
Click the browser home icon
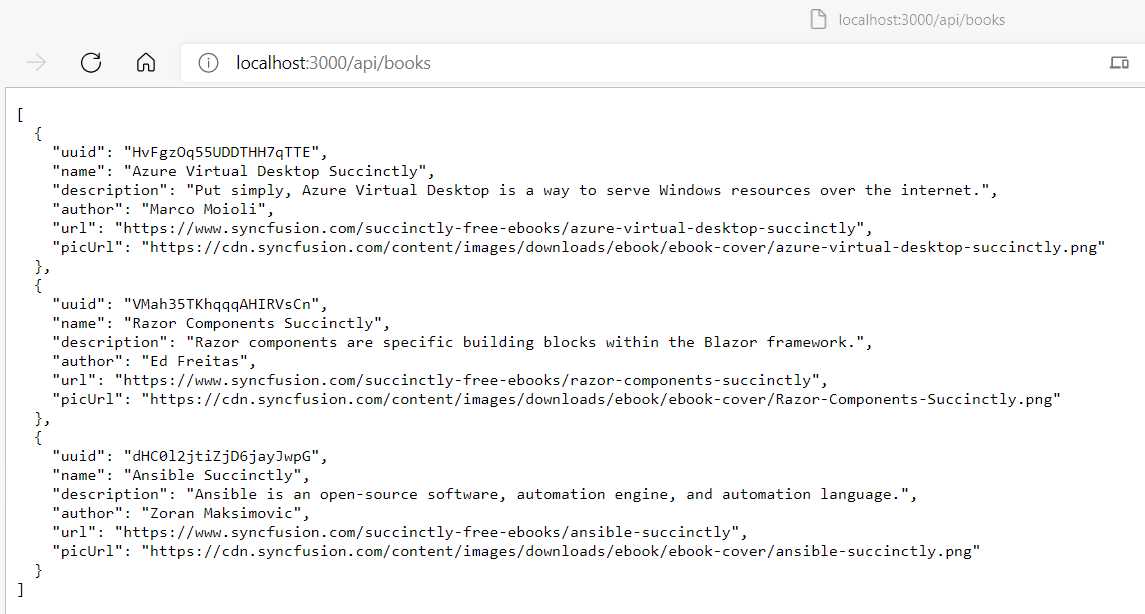pyautogui.click(x=146, y=62)
